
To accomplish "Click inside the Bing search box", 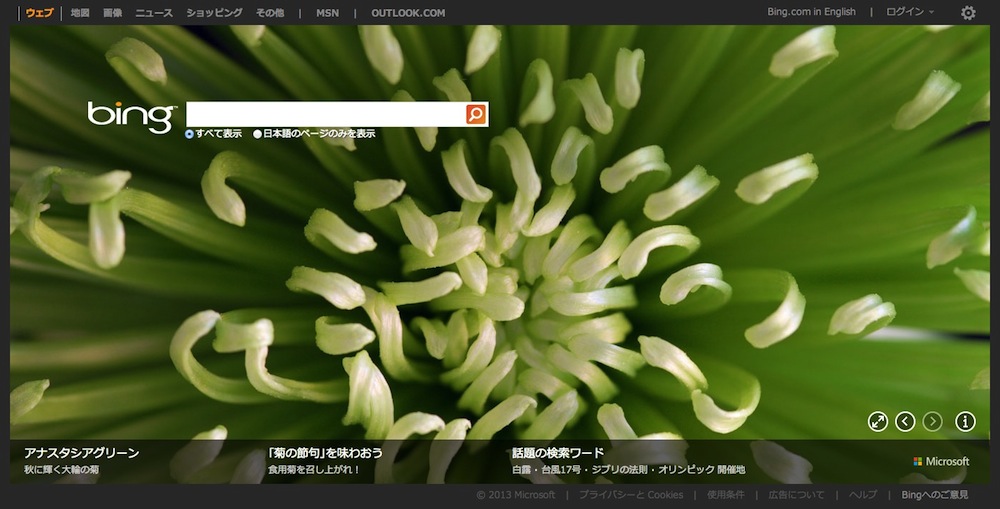I will pos(325,114).
